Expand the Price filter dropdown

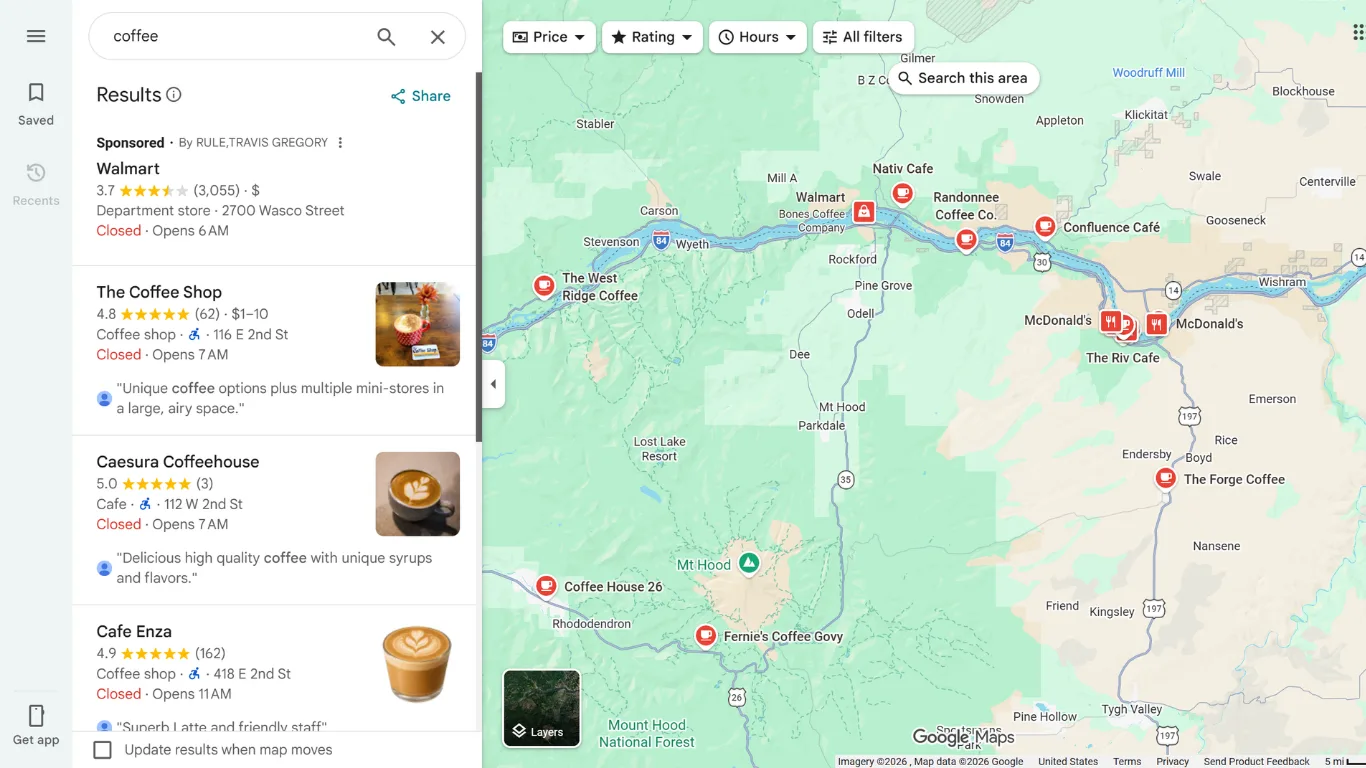click(549, 37)
